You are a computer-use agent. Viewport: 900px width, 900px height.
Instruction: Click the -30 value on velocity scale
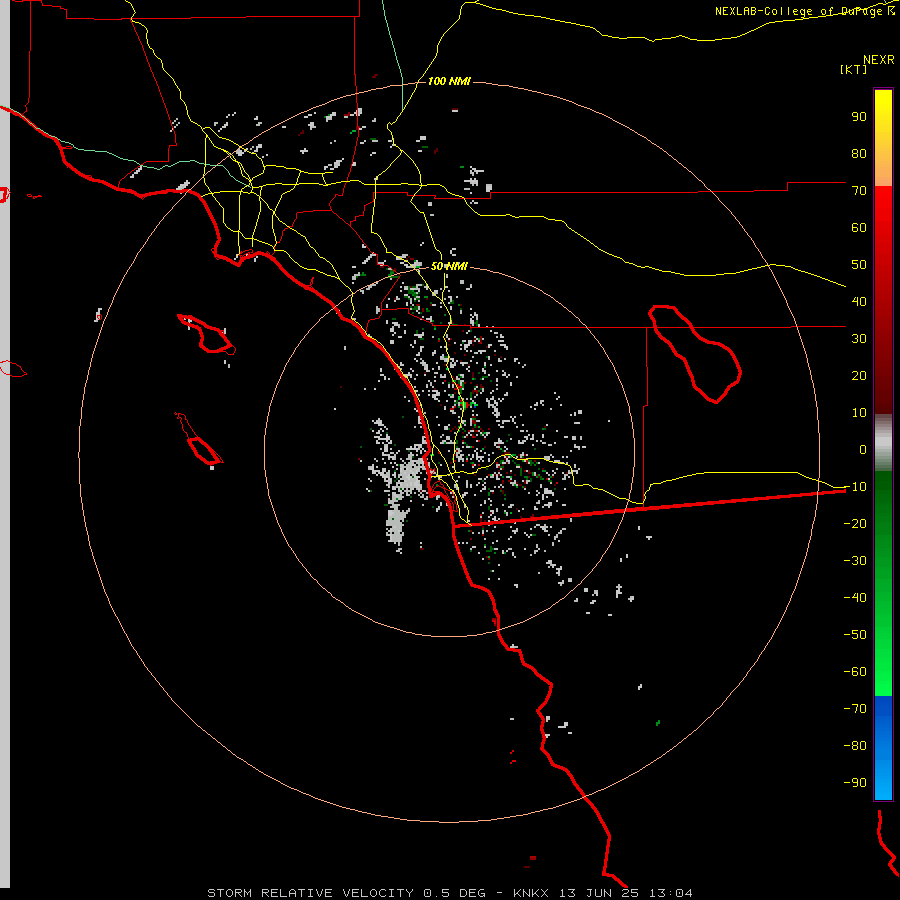855,561
